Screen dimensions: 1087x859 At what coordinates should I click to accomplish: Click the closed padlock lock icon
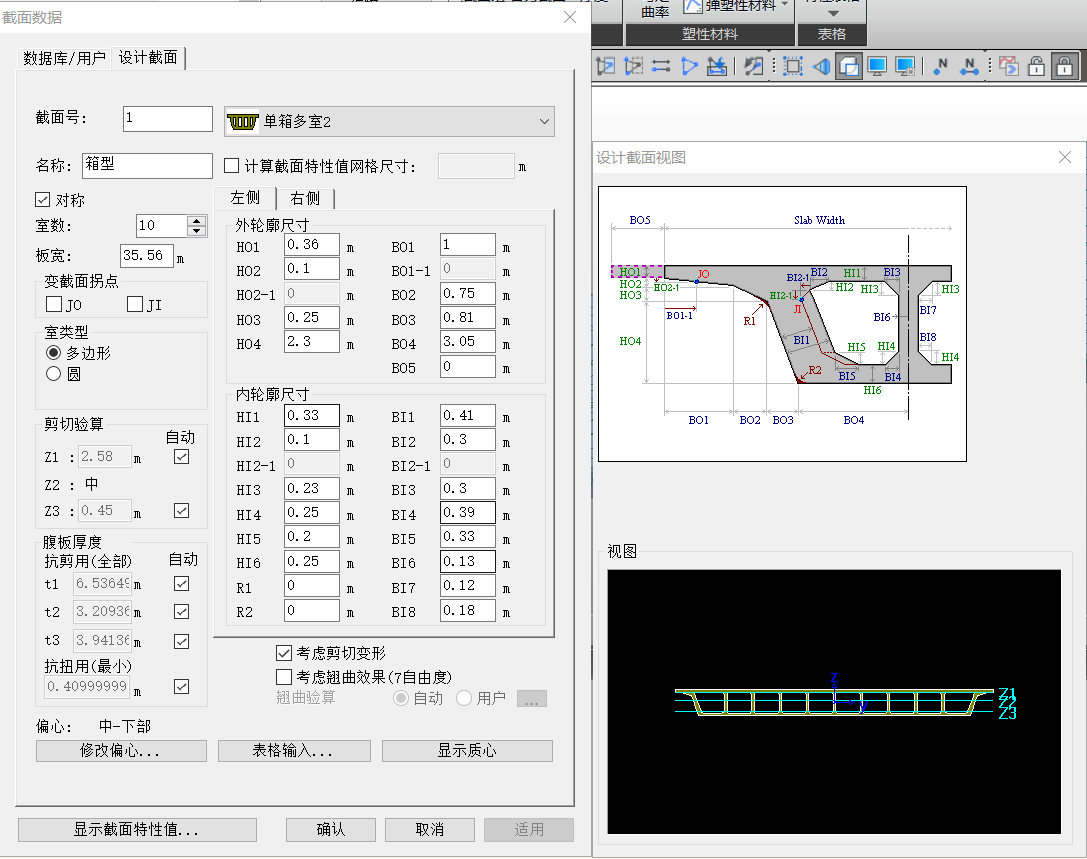[x=1064, y=66]
